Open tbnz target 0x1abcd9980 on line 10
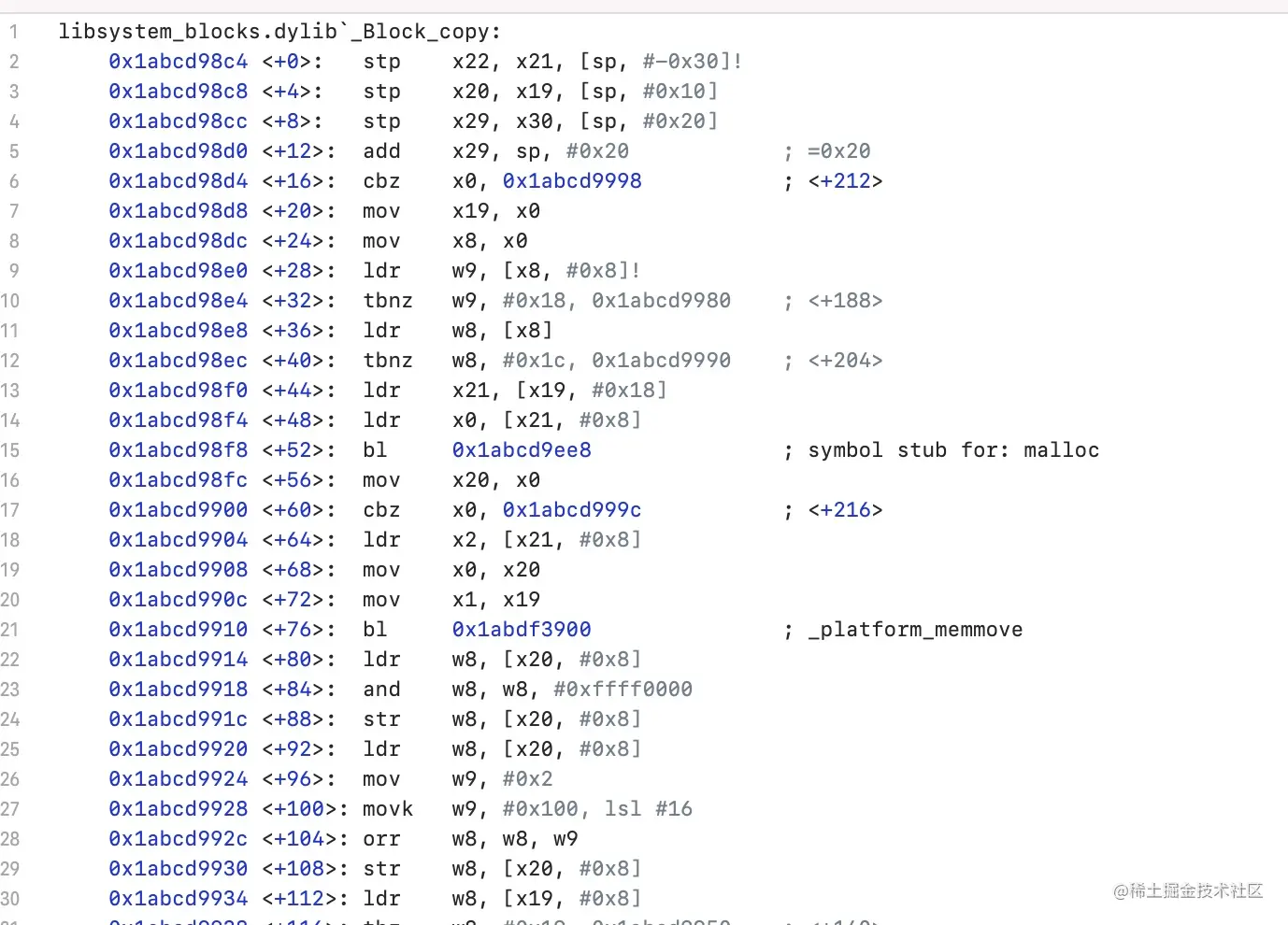 tap(660, 300)
